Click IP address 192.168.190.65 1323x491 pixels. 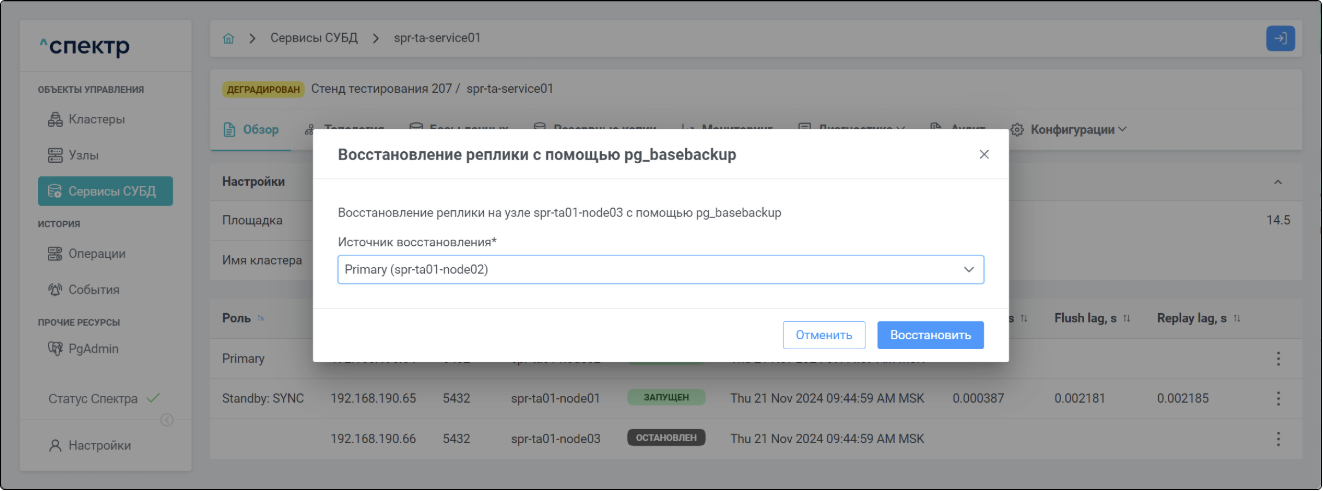(374, 398)
